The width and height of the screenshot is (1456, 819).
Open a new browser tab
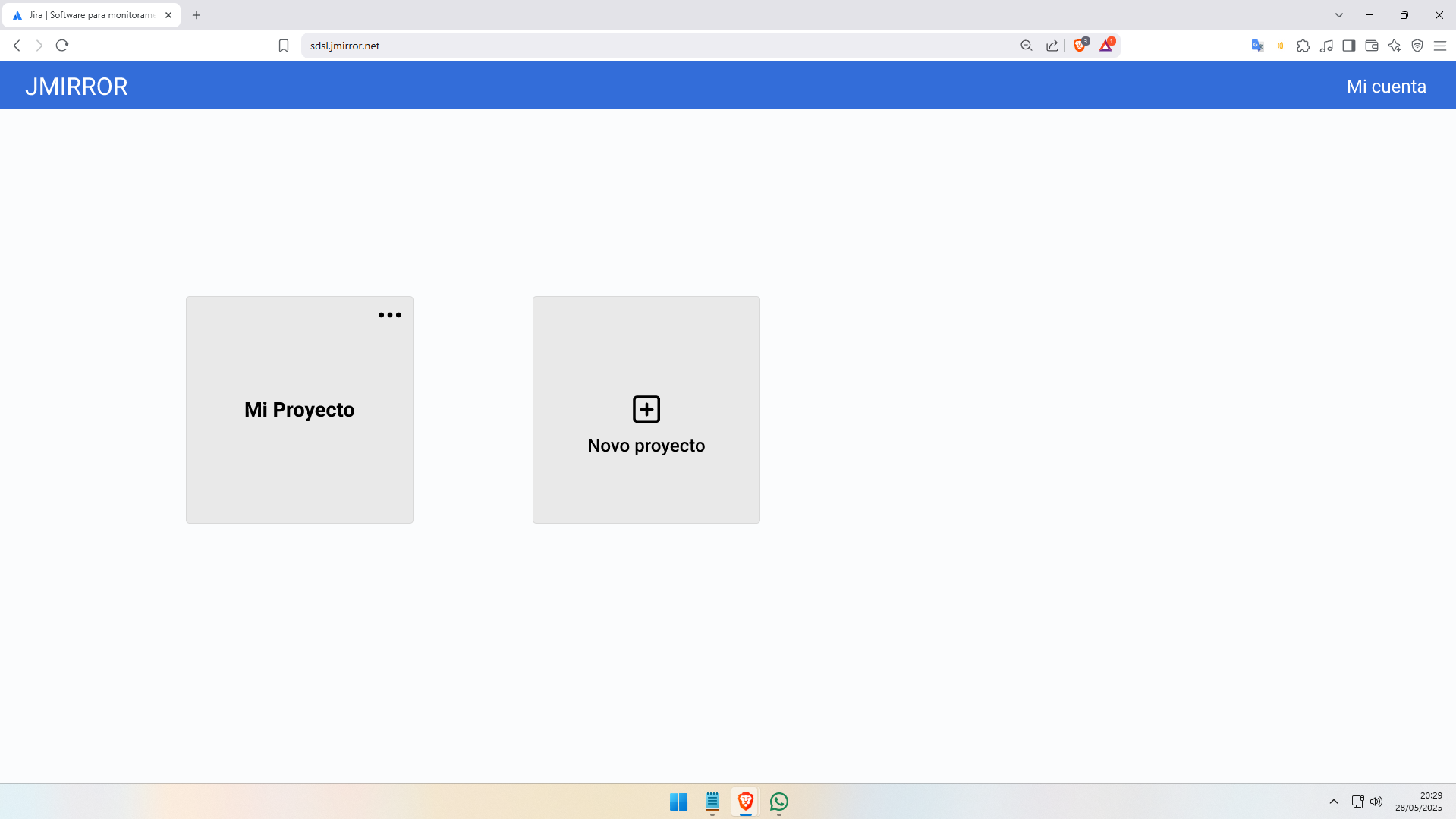coord(197,15)
